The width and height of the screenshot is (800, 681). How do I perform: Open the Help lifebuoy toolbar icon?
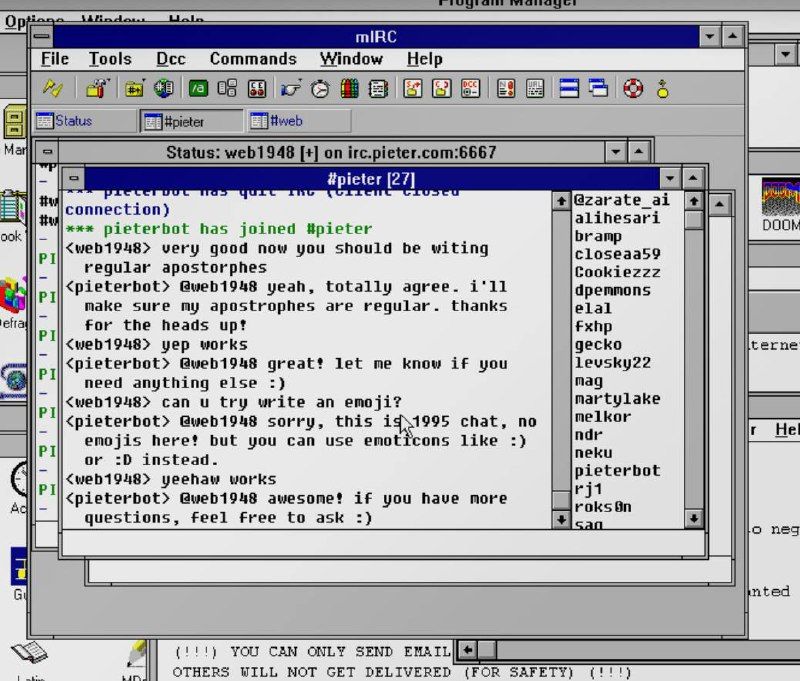(633, 89)
